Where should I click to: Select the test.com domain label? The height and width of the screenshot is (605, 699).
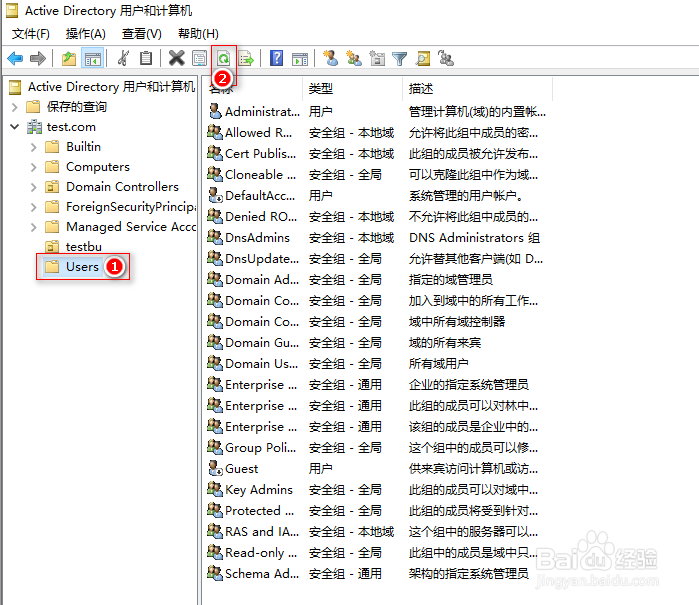(71, 127)
